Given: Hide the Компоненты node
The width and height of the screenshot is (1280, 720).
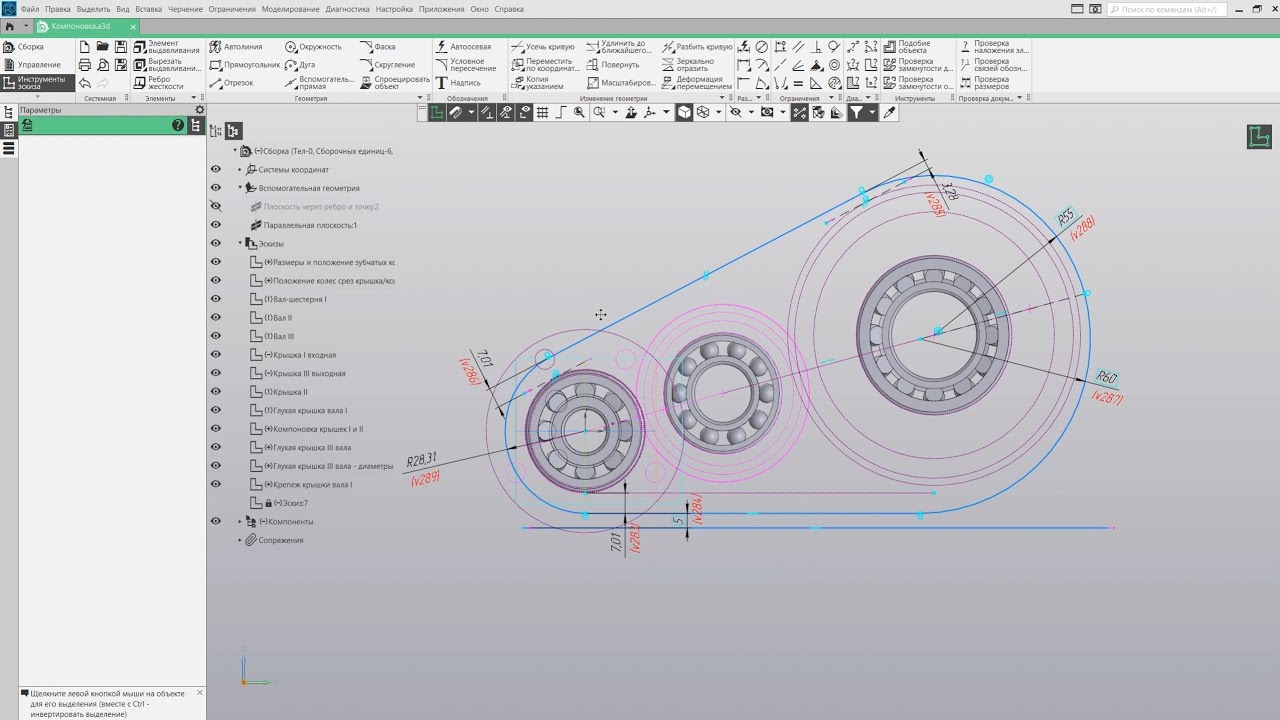Looking at the screenshot, I should coord(215,522).
